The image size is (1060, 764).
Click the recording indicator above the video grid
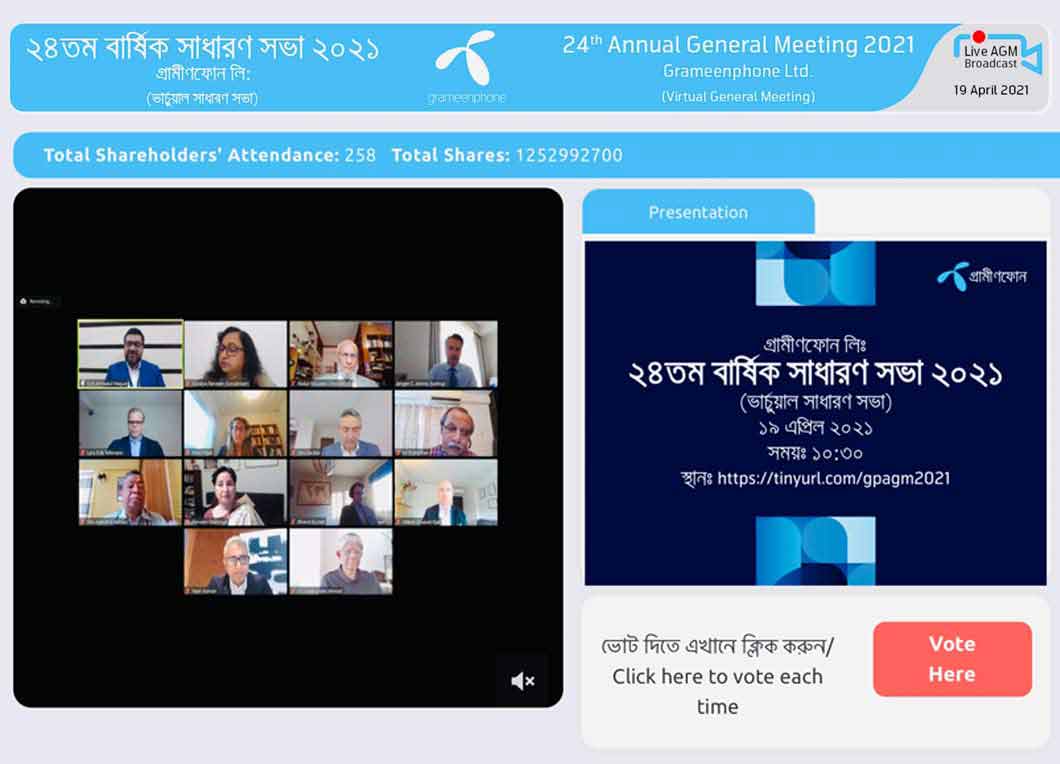click(37, 301)
